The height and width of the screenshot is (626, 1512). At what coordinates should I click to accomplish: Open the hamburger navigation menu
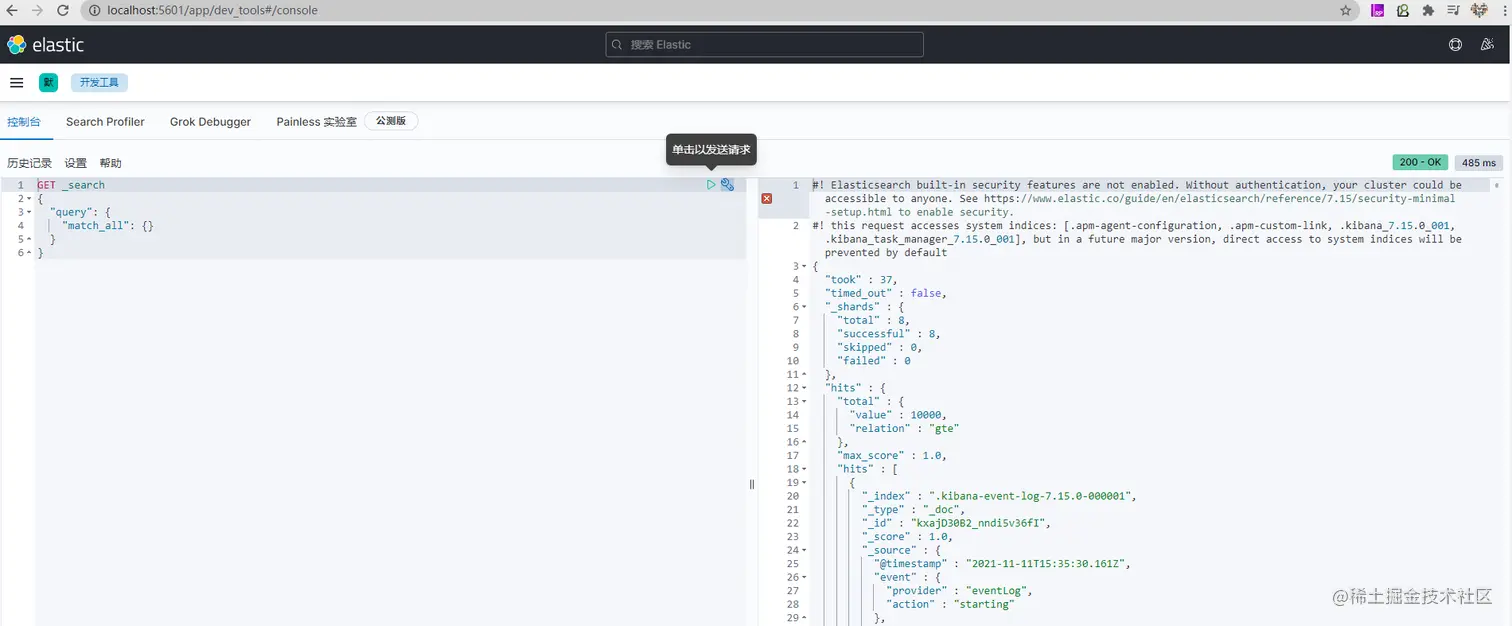(16, 83)
